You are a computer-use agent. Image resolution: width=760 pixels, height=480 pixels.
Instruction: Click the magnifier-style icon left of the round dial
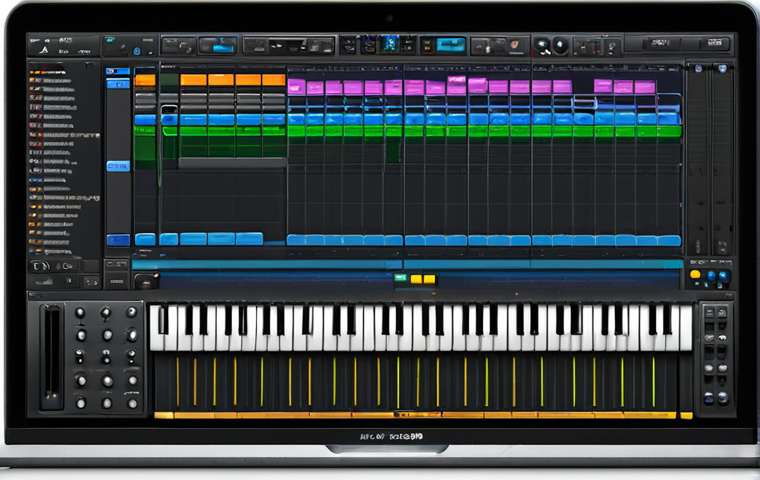(541, 46)
